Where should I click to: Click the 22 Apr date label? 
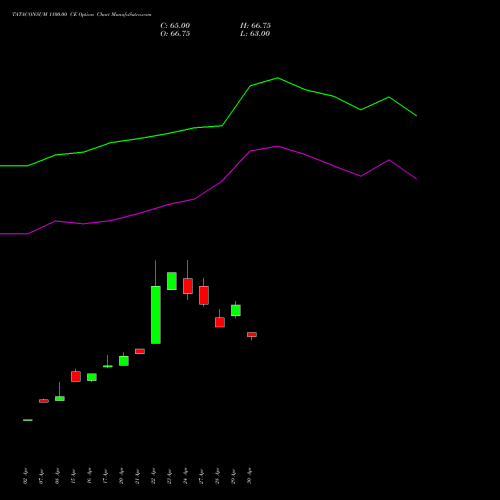[154, 476]
